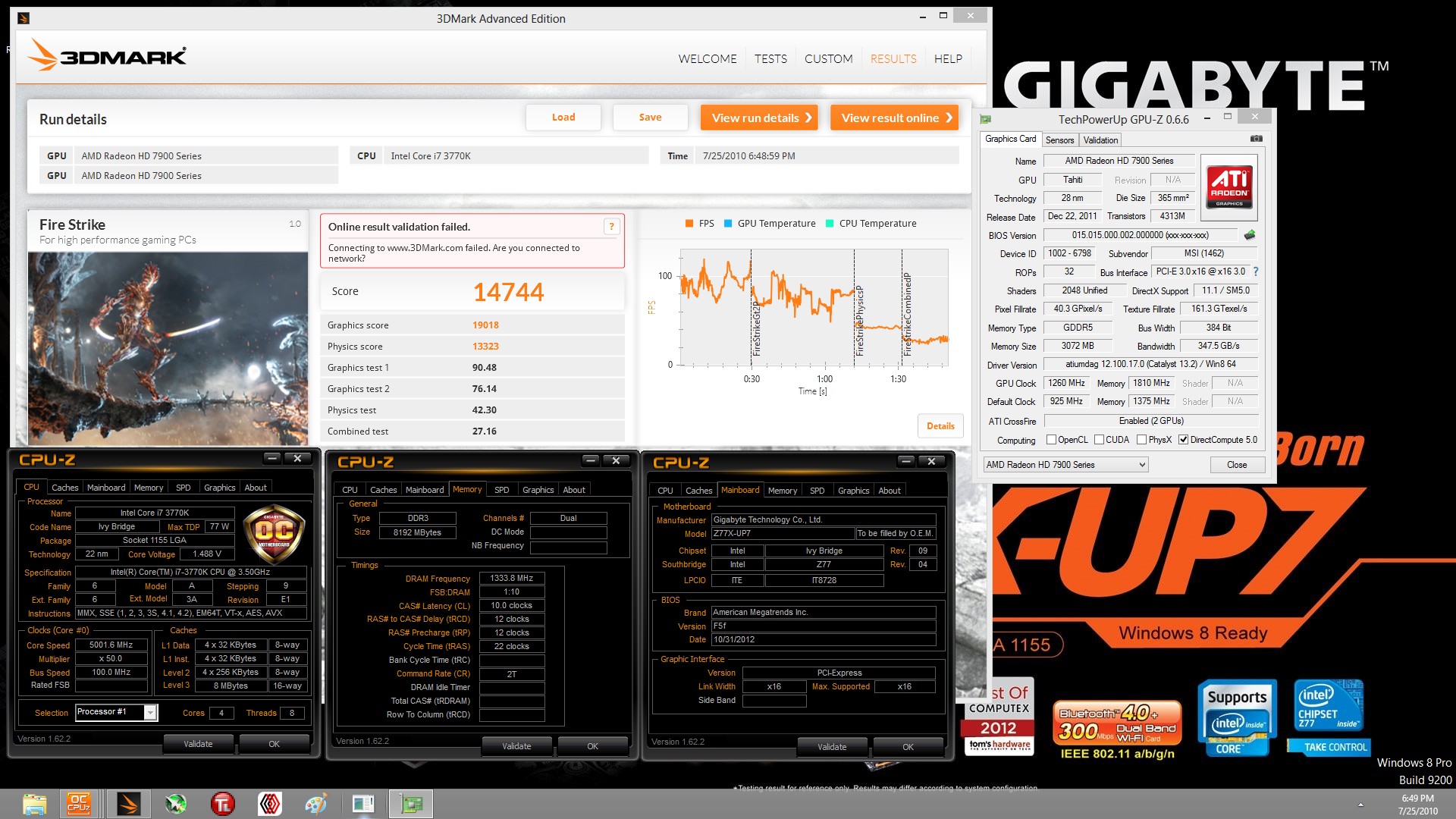This screenshot has width=1456, height=819.
Task: Click the Graphics score value 19018
Action: point(485,325)
